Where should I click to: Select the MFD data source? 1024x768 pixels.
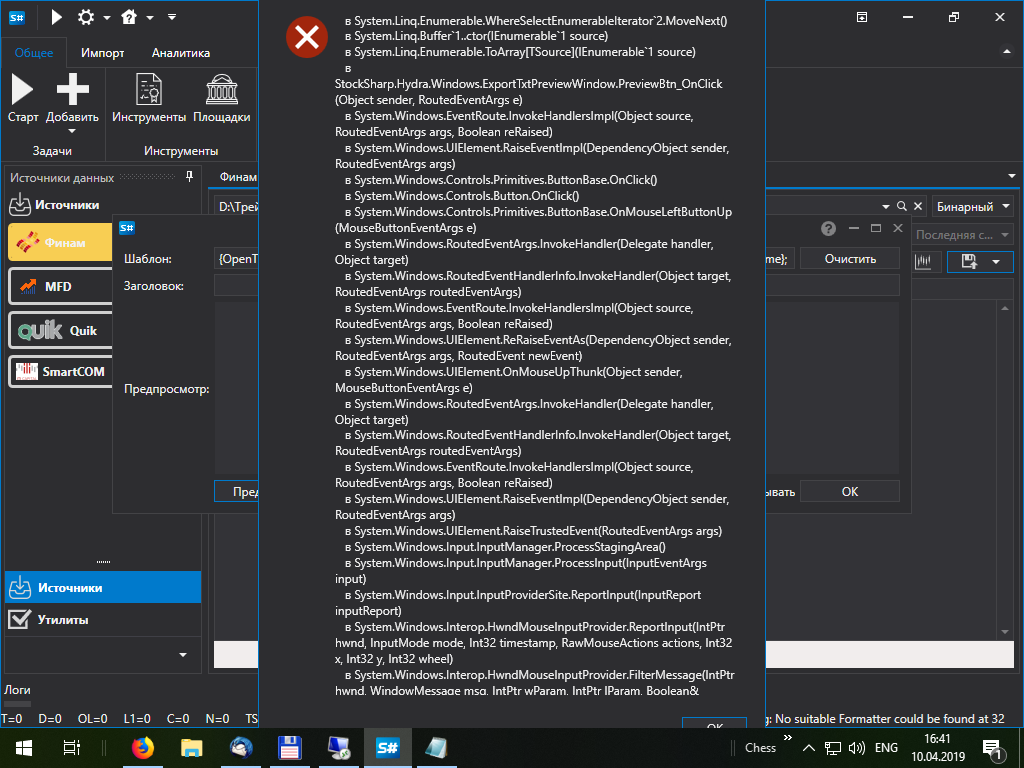(x=61, y=286)
